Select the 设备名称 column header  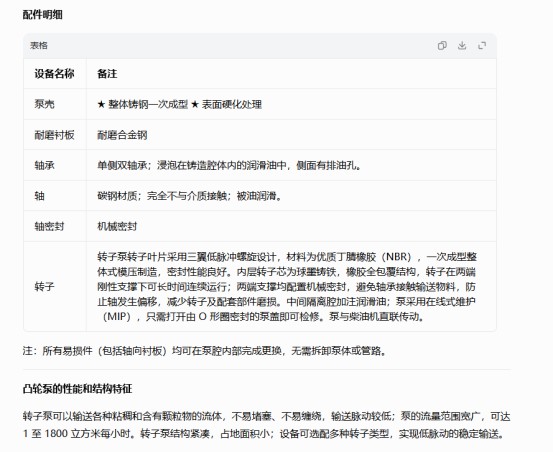pyautogui.click(x=54, y=74)
